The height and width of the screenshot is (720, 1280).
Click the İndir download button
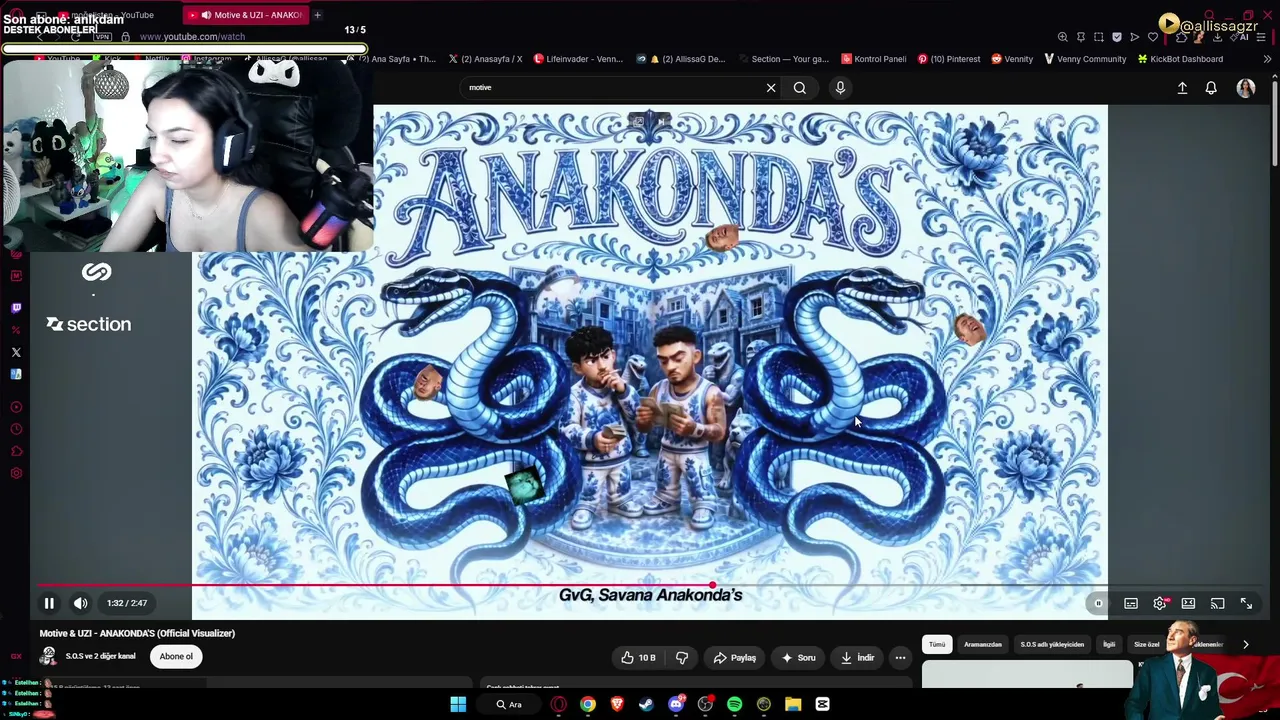tap(858, 657)
